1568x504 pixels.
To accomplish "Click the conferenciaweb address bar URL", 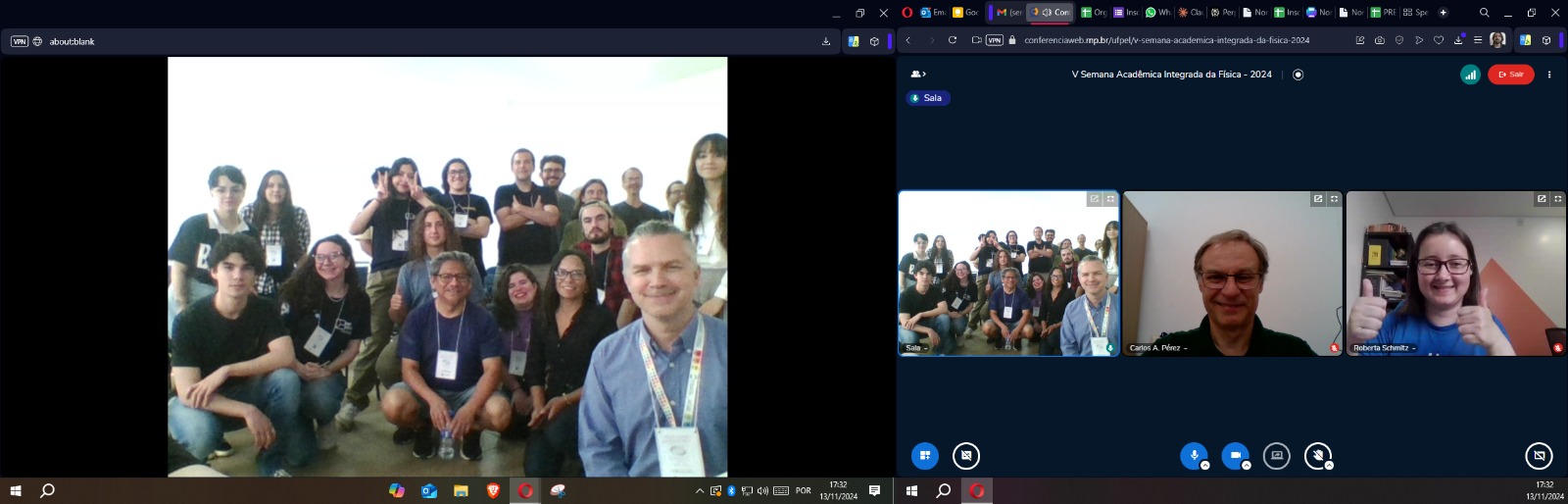I will click(1166, 40).
